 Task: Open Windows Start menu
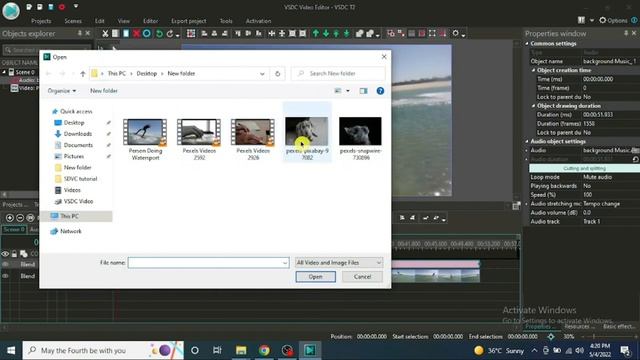pyautogui.click(x=11, y=350)
